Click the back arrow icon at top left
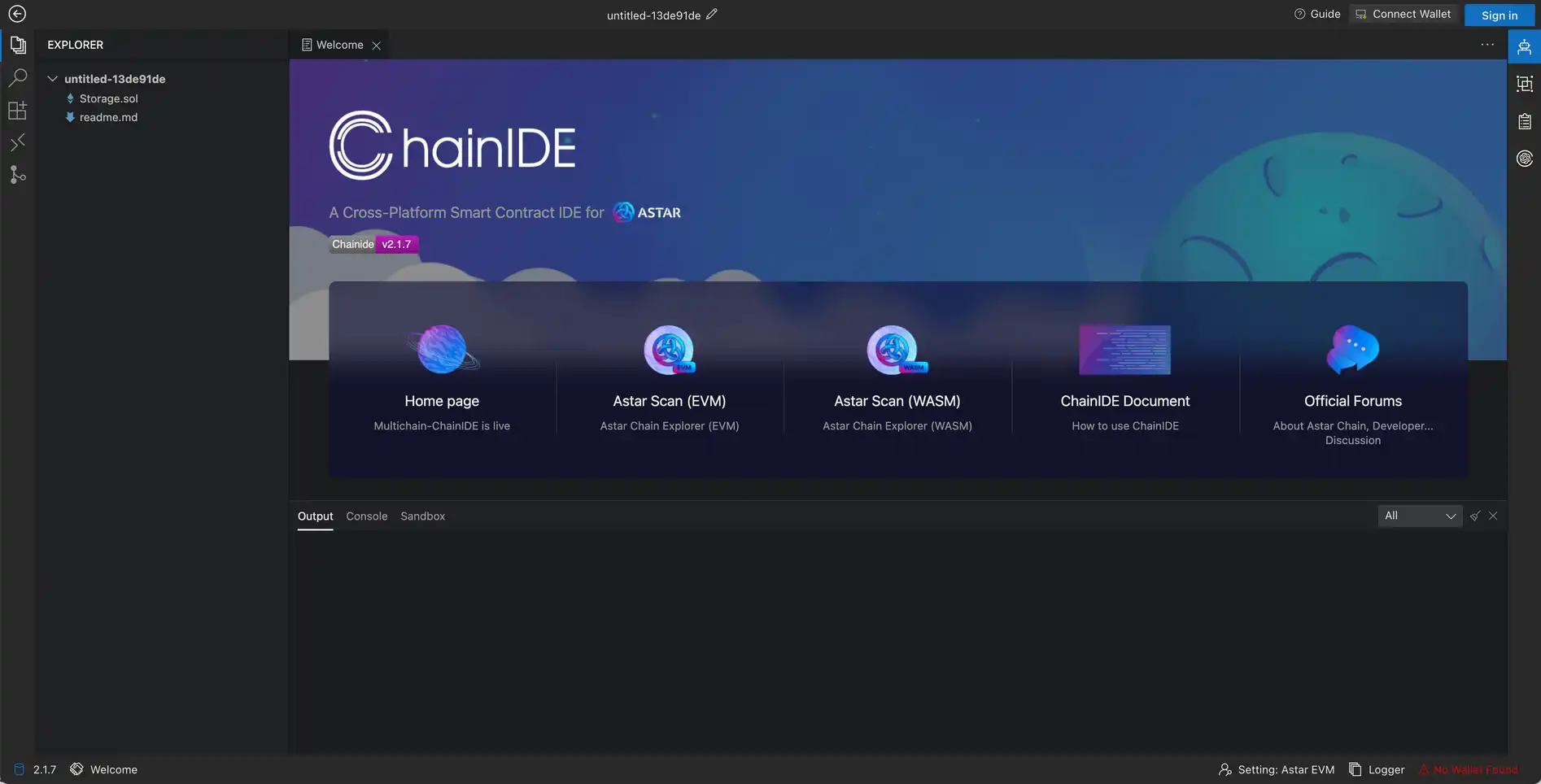Screen dimensions: 1541x784 click(17, 14)
